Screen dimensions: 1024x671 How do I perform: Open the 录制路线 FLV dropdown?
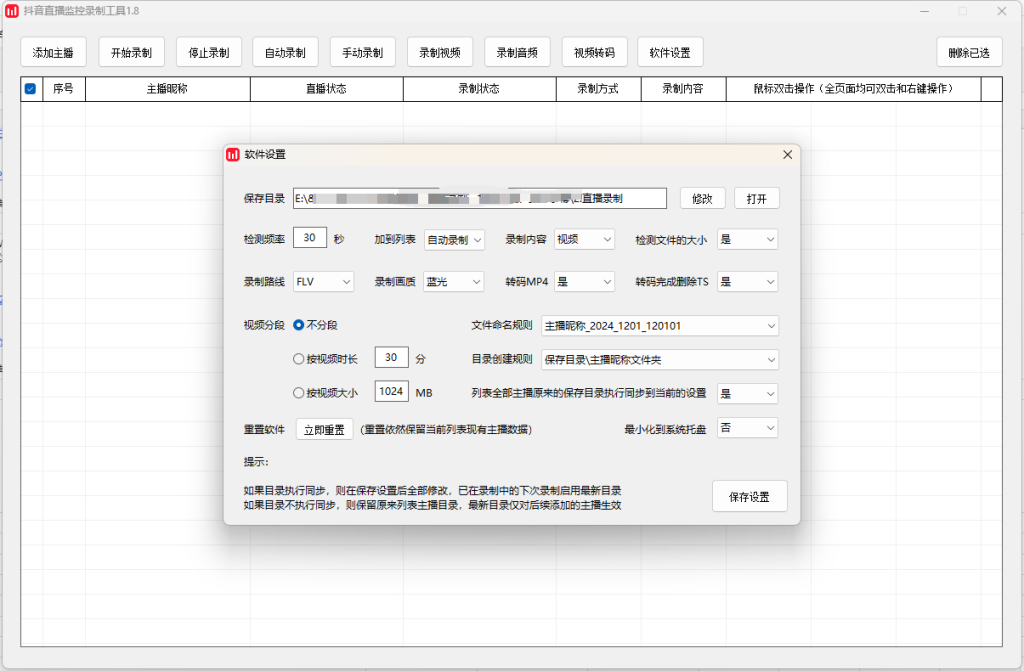323,282
